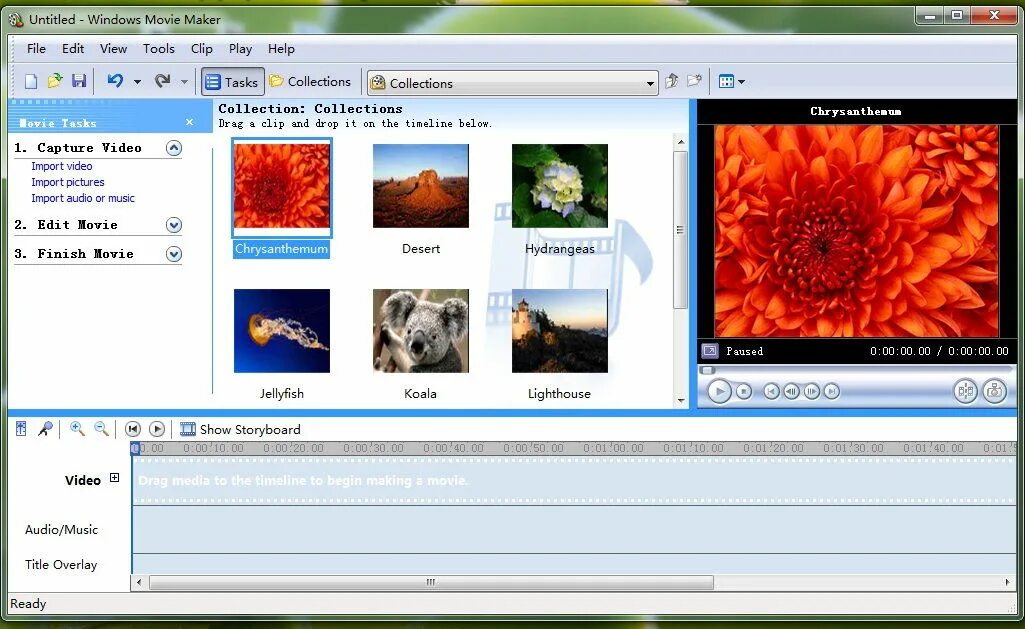Click the preview seek bar slider
The image size is (1025, 629).
[x=708, y=371]
